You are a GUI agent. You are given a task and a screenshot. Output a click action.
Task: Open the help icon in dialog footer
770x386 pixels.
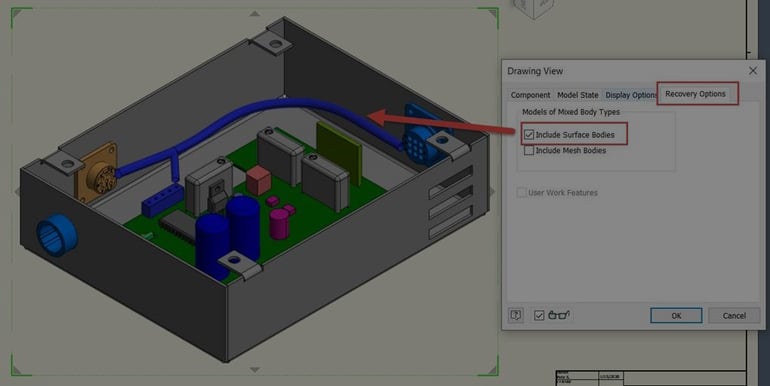click(x=516, y=315)
